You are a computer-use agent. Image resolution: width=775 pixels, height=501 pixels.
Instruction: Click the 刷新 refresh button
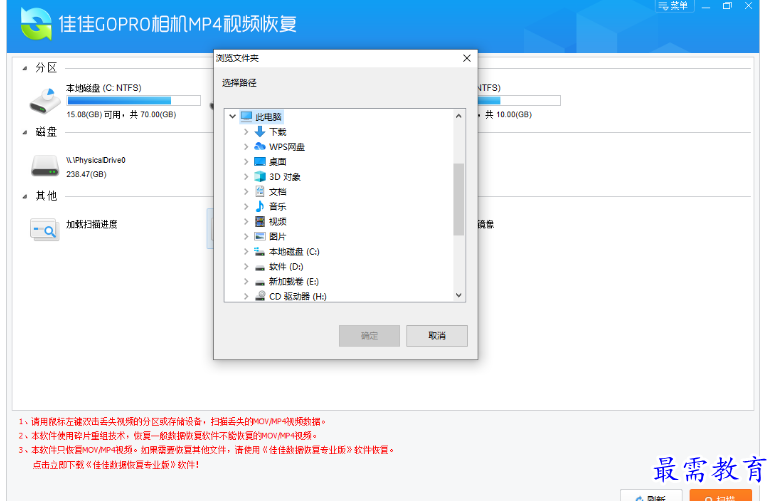pyautogui.click(x=651, y=496)
